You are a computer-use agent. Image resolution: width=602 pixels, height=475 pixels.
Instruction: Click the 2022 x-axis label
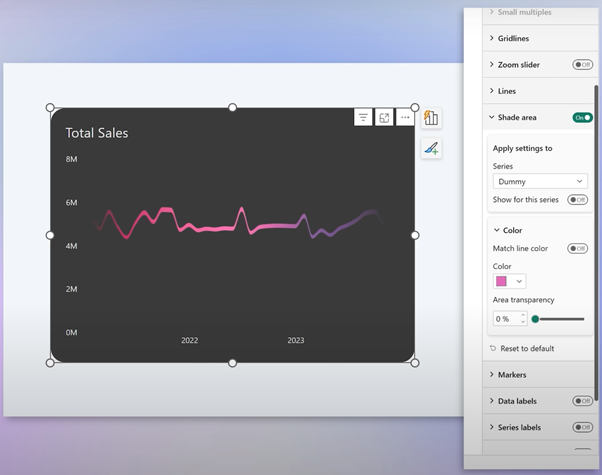click(190, 340)
